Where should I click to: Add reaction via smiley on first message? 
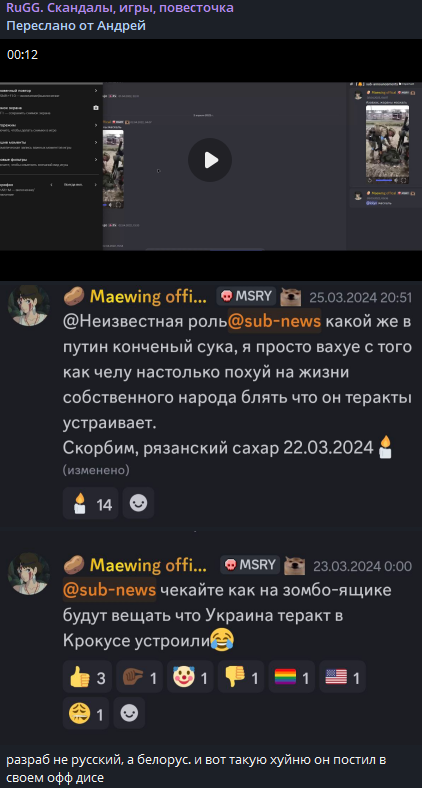point(138,503)
